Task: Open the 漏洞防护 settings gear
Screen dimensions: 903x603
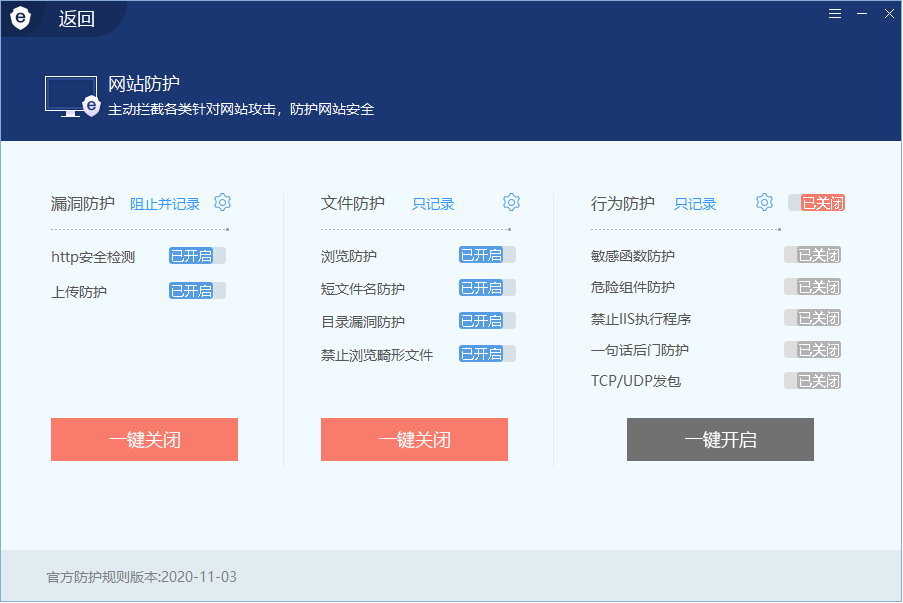Action: tap(222, 202)
